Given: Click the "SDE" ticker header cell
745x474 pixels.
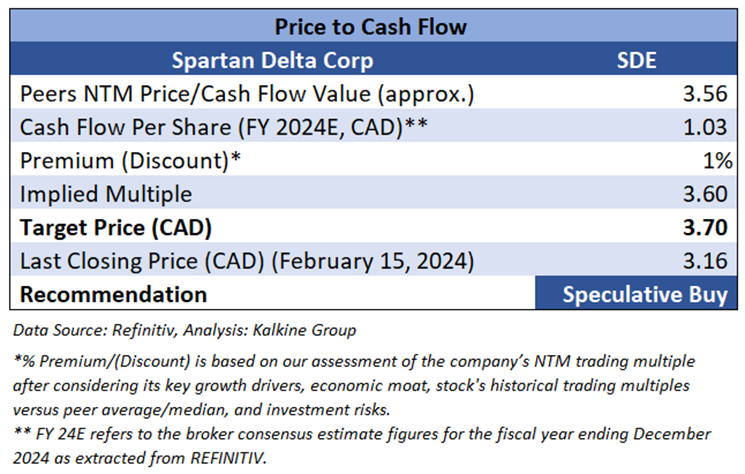Looking at the screenshot, I should pos(636,60).
